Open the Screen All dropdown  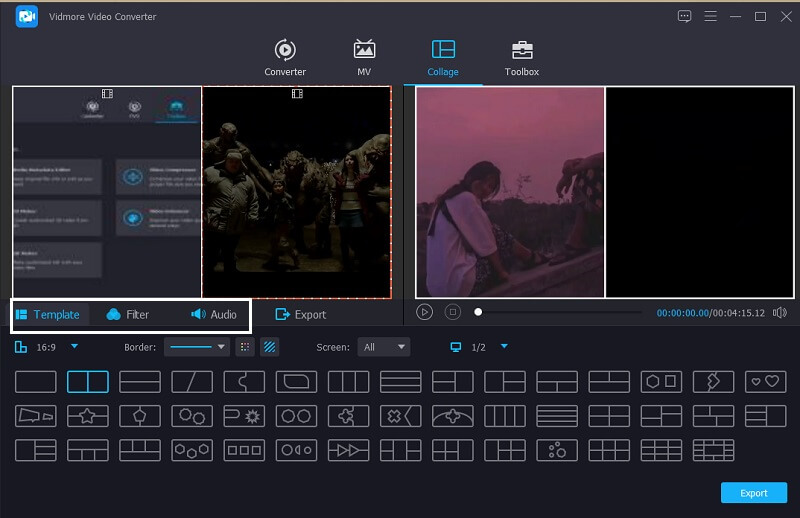[x=384, y=347]
